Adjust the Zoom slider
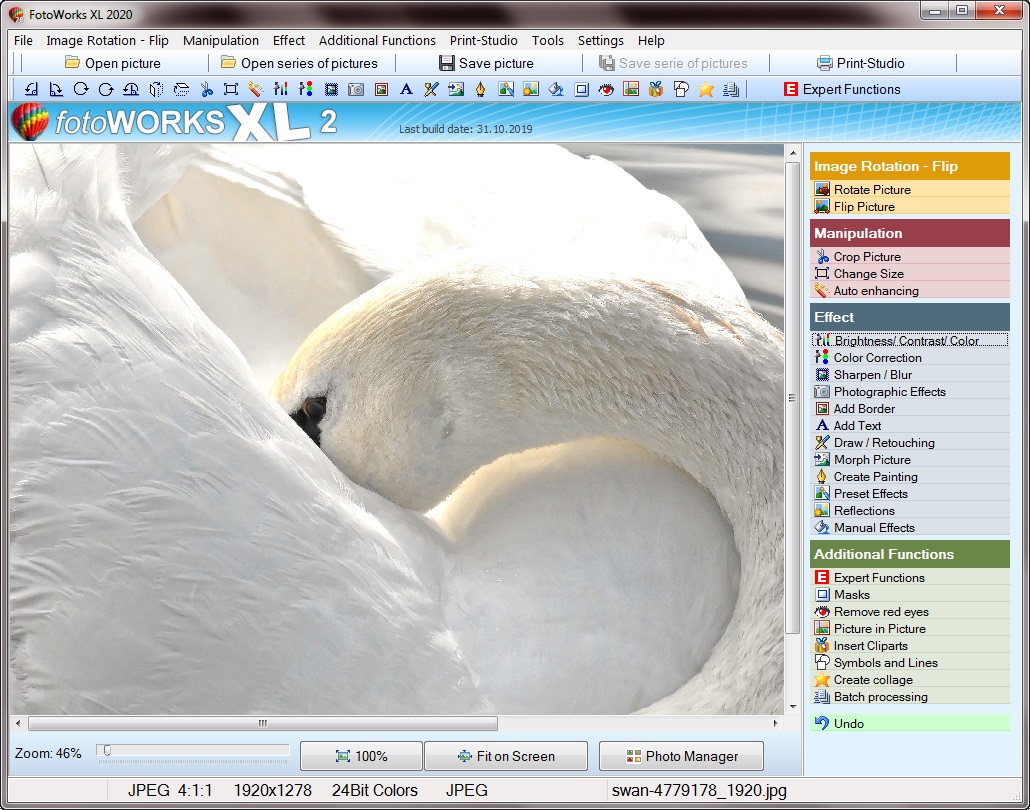The height and width of the screenshot is (810, 1030). coord(105,749)
